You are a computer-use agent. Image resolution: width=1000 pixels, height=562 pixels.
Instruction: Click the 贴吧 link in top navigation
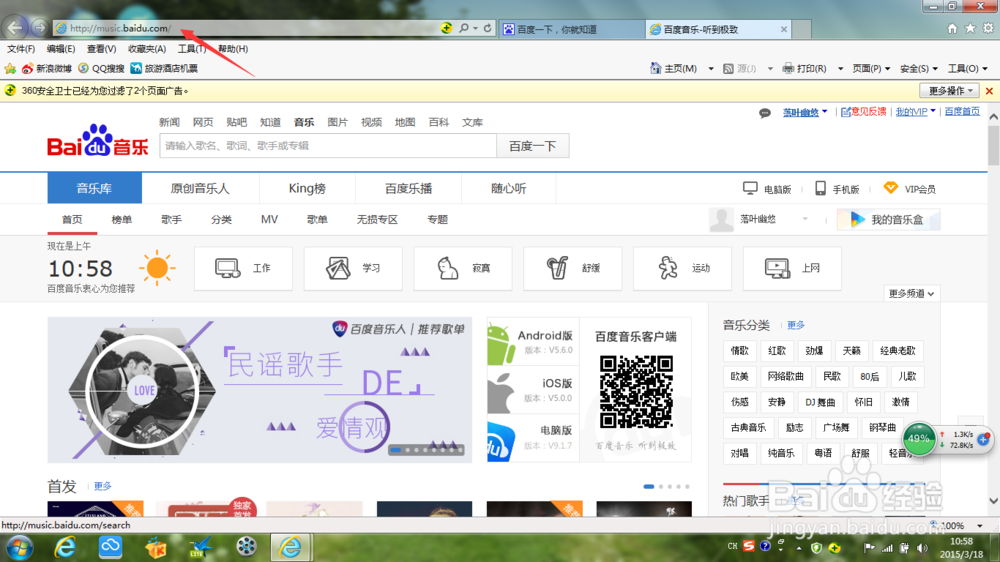pos(236,122)
